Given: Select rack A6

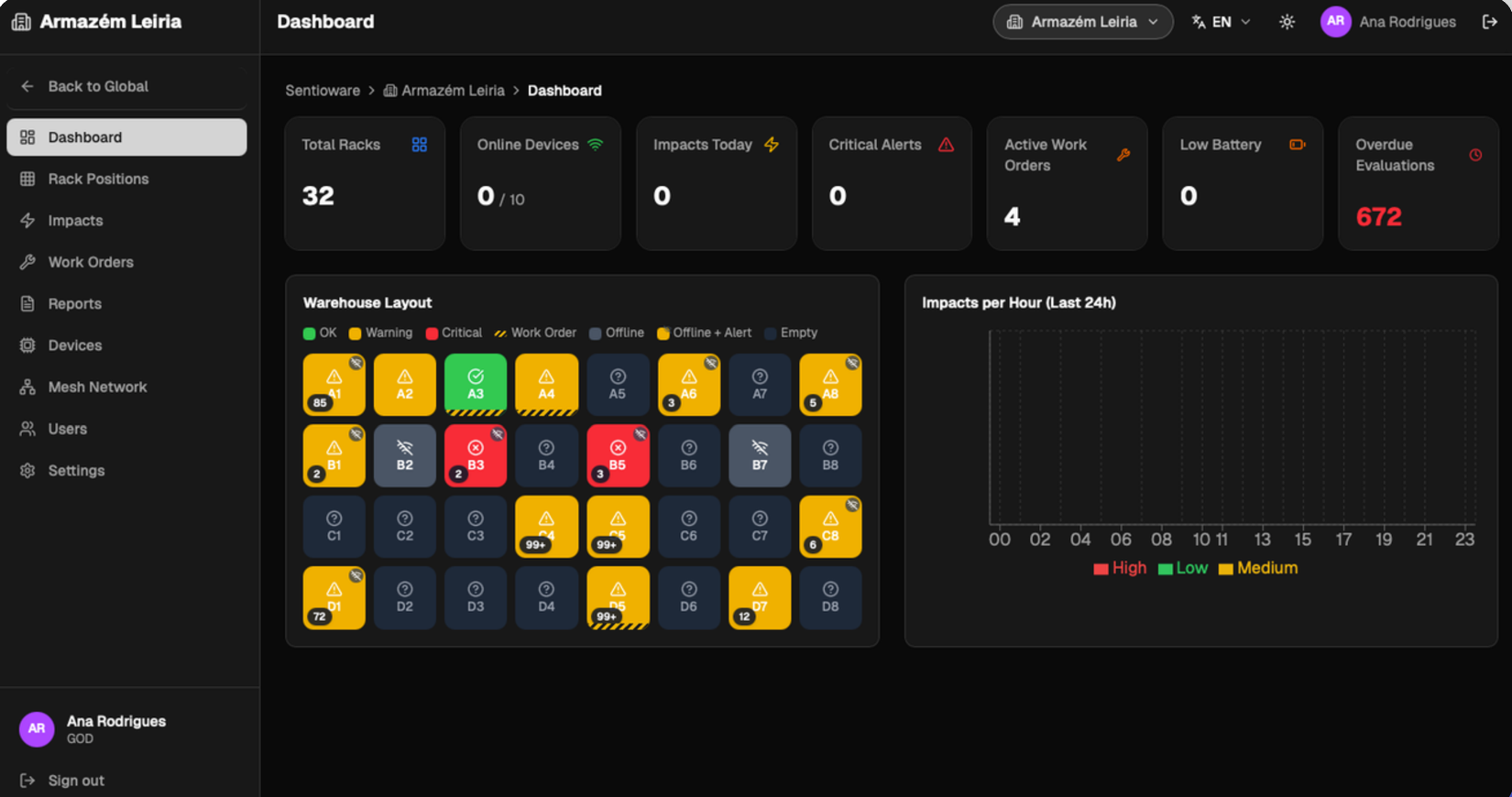Looking at the screenshot, I should [x=689, y=385].
